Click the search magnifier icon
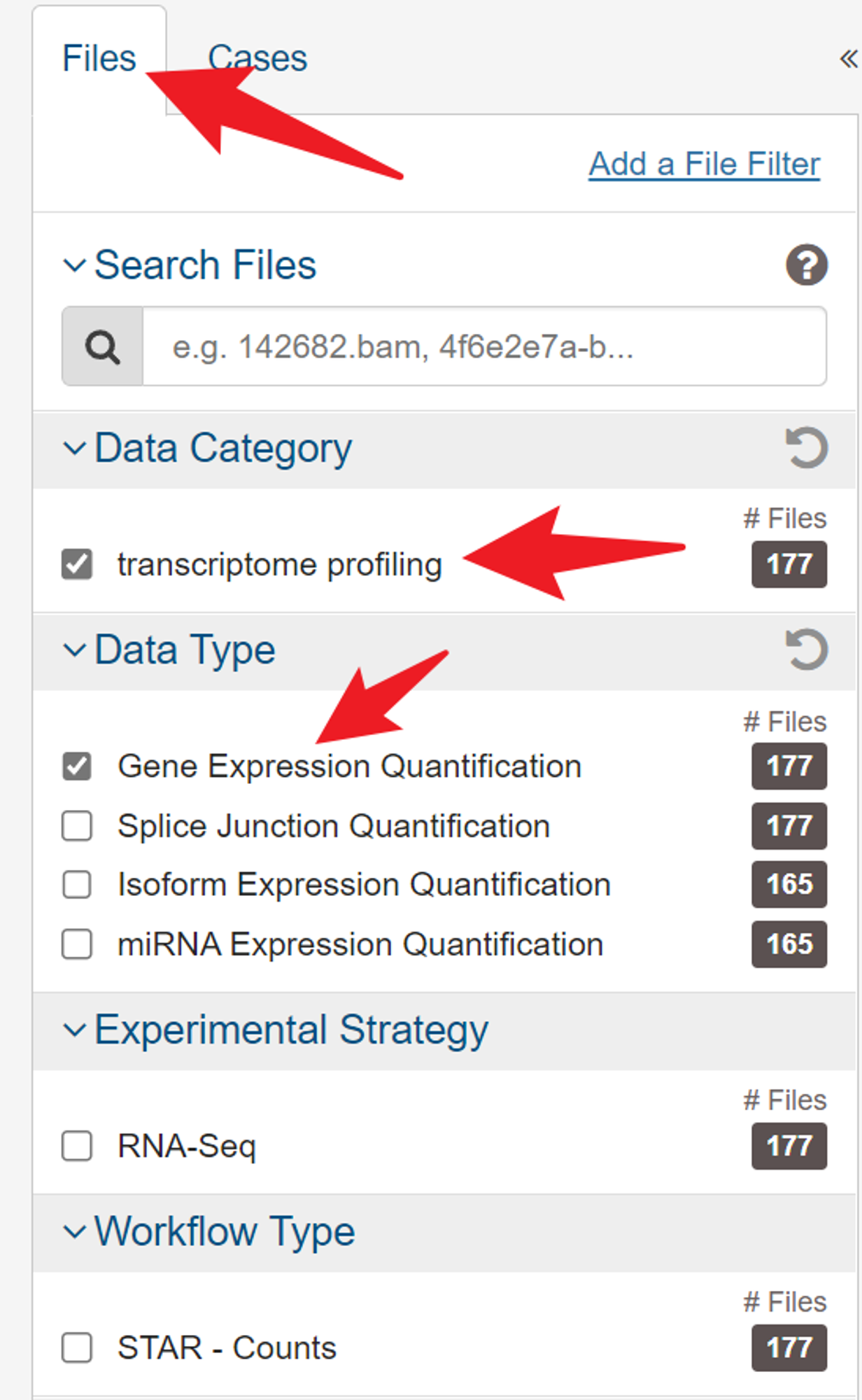 (x=103, y=346)
